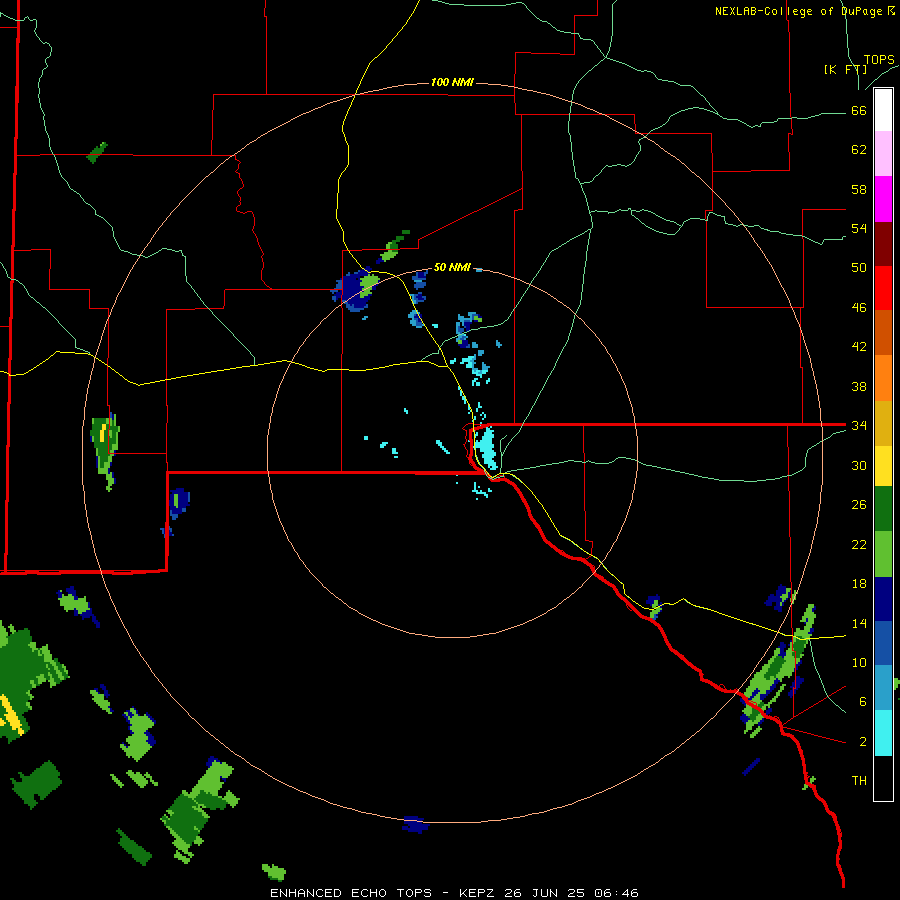Click the 50 legend value
The width and height of the screenshot is (900, 900).
click(859, 267)
